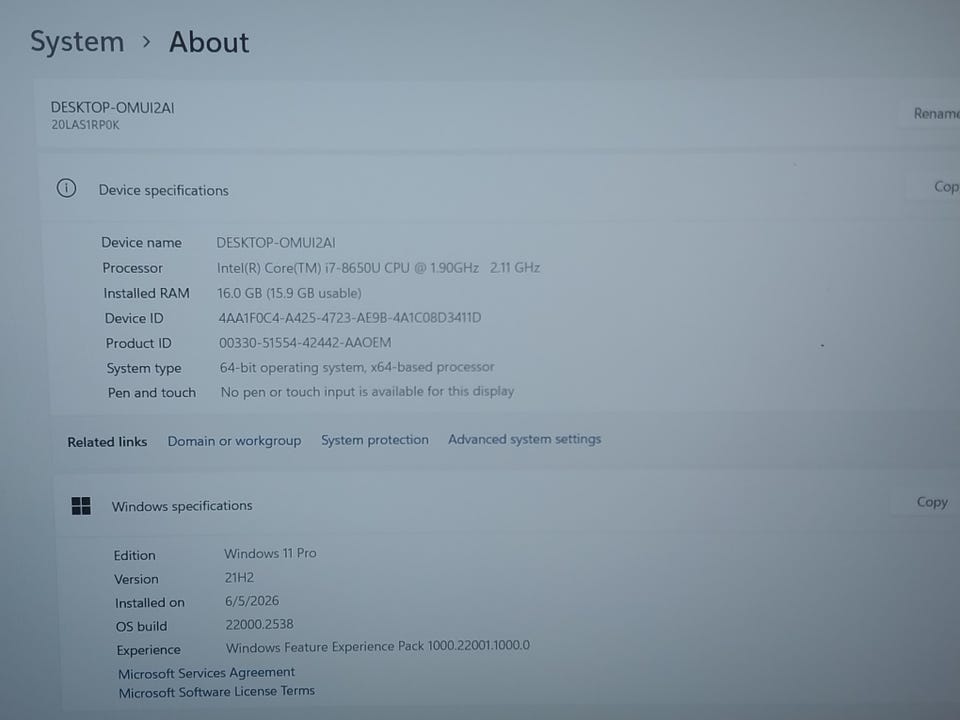Click the Product ID value text
Screen dimensions: 960x720
[x=305, y=342]
